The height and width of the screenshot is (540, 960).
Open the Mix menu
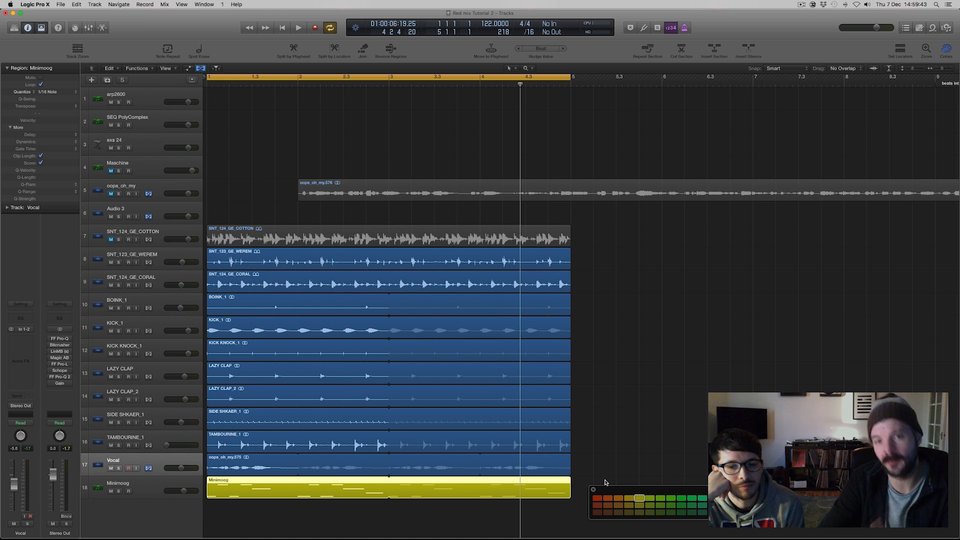pyautogui.click(x=164, y=4)
